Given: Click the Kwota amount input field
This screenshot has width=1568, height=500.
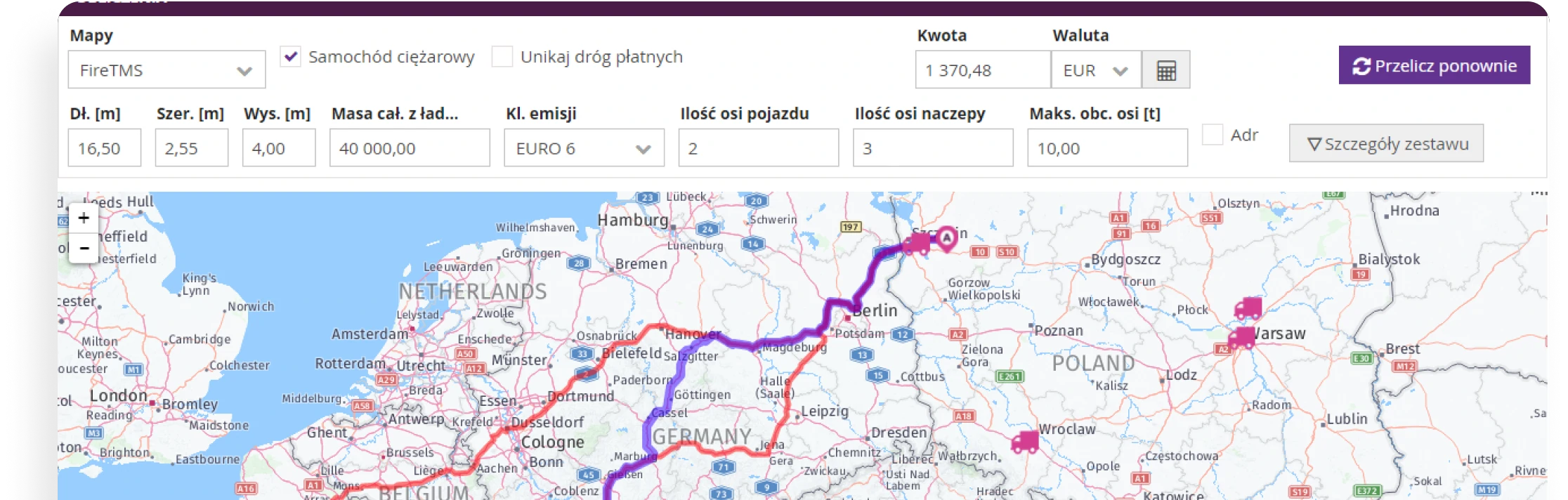Looking at the screenshot, I should [982, 70].
